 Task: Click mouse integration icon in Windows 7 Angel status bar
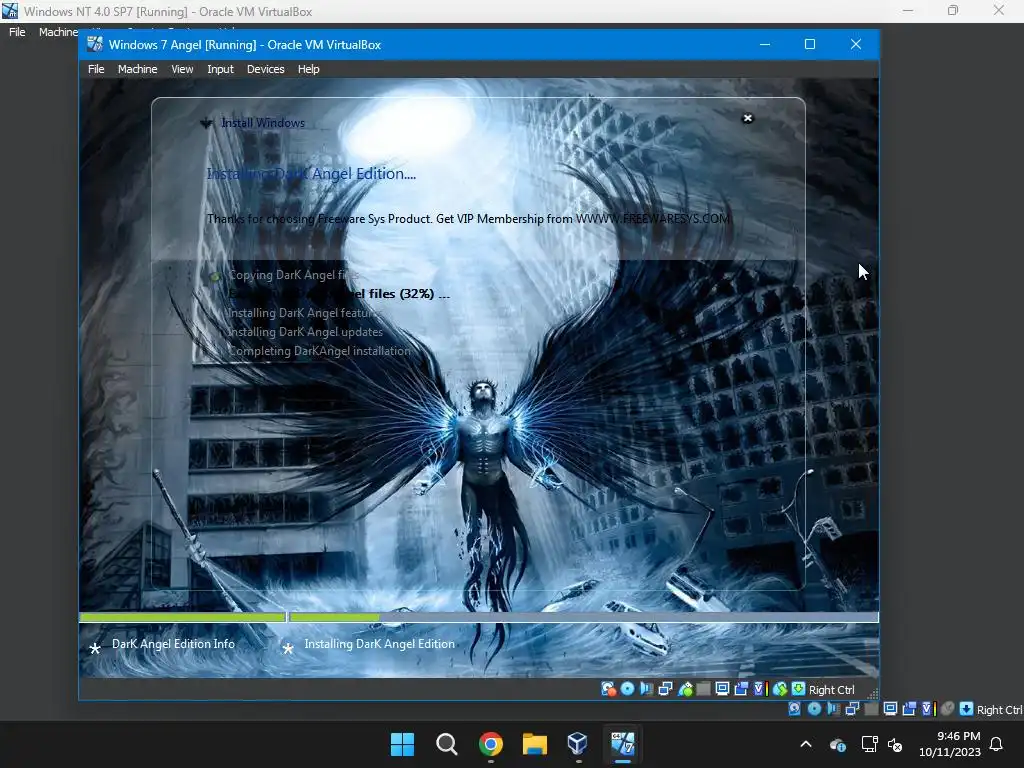(780, 689)
